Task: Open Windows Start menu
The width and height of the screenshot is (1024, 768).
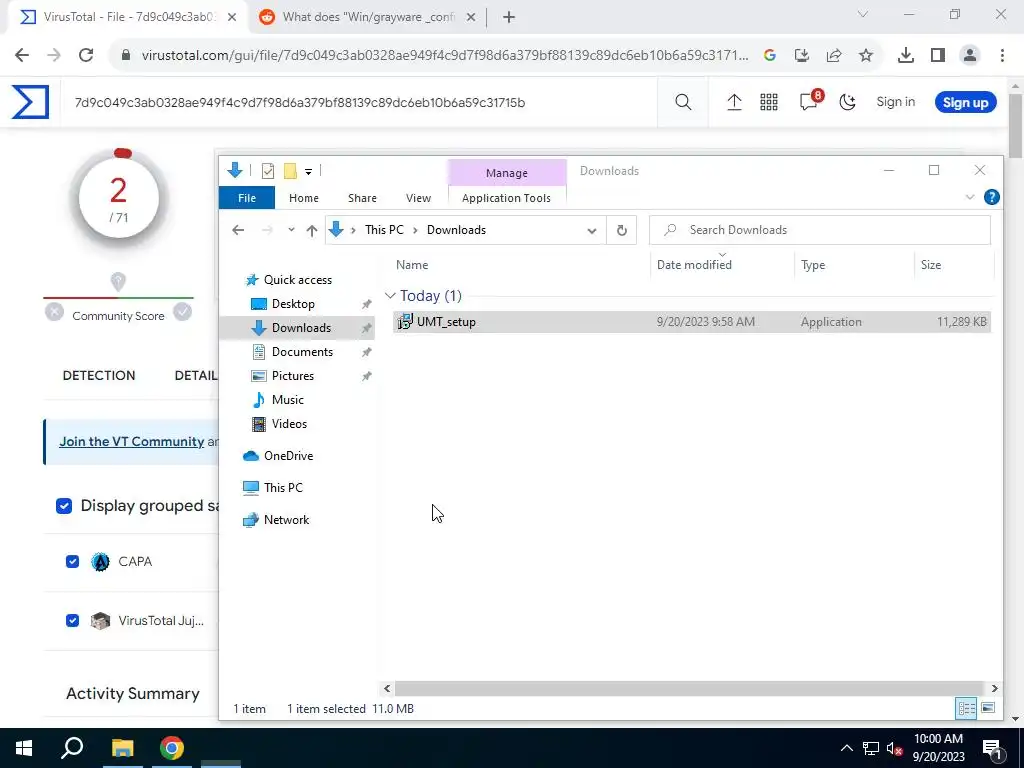Action: (24, 748)
